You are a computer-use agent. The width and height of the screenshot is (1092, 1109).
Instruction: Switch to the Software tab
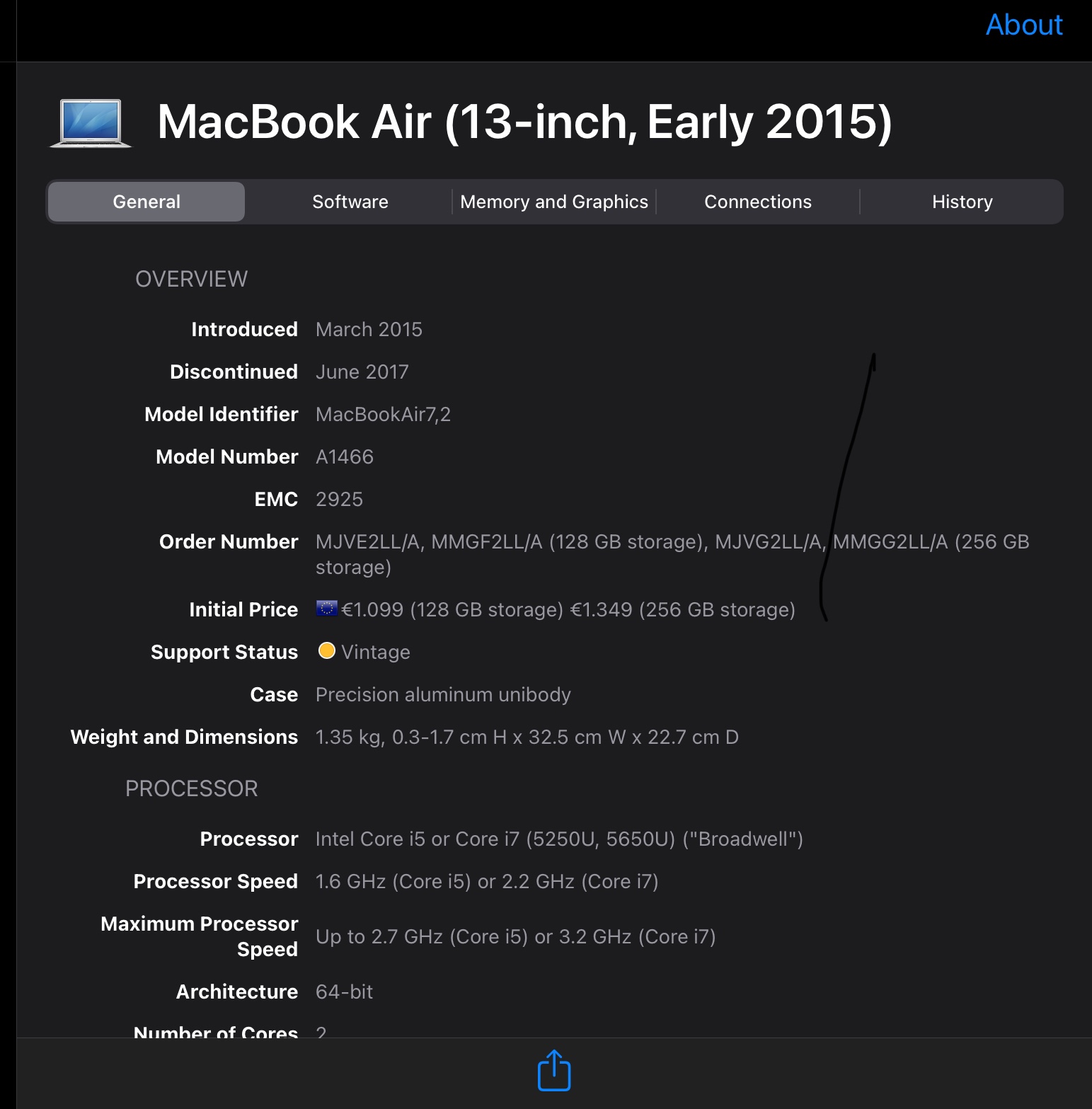(350, 202)
